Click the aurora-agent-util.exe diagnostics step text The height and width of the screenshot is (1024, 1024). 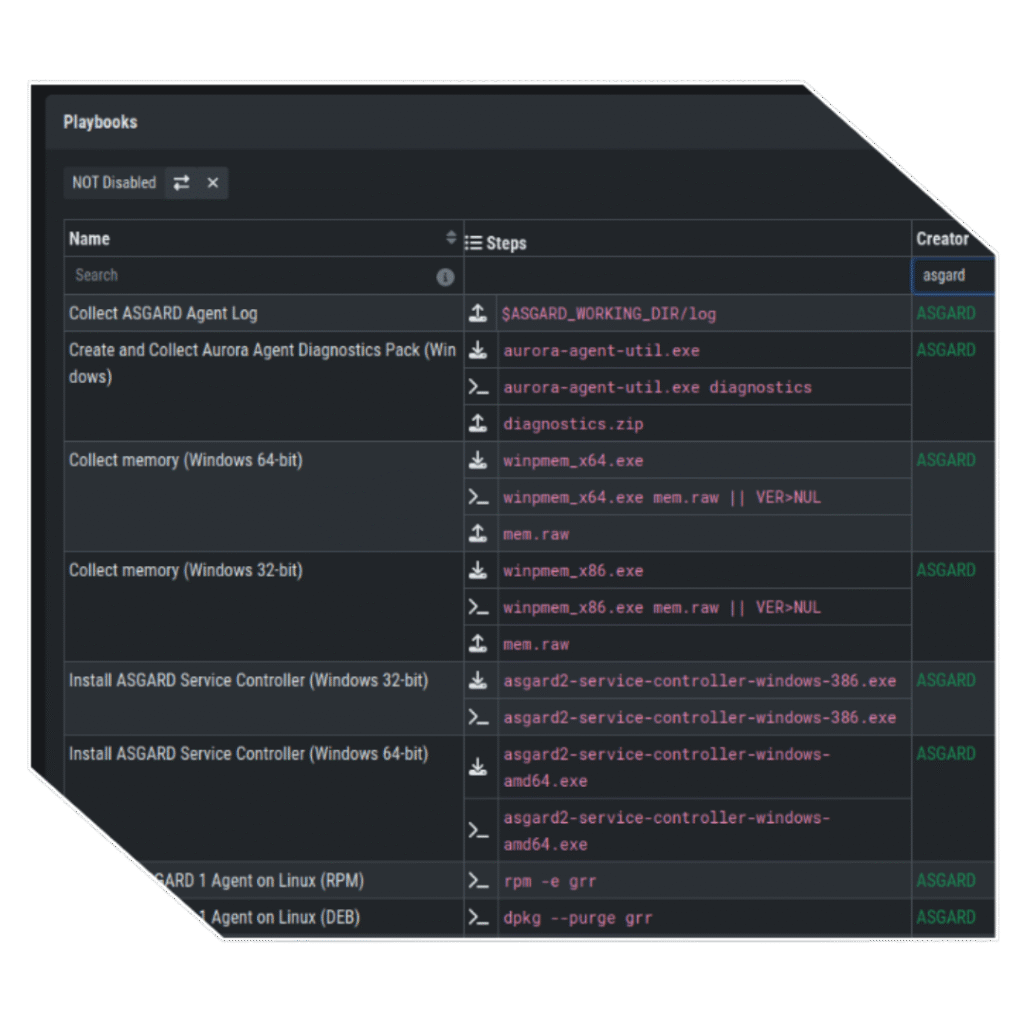tap(657, 387)
